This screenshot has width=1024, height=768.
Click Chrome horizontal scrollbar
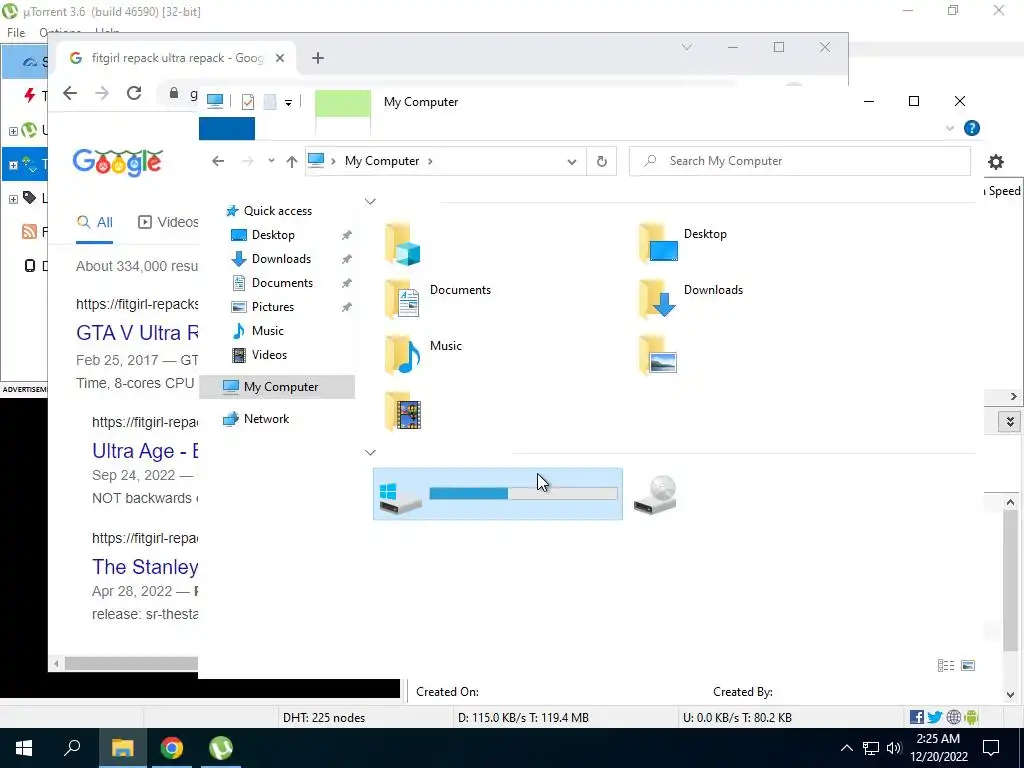131,664
